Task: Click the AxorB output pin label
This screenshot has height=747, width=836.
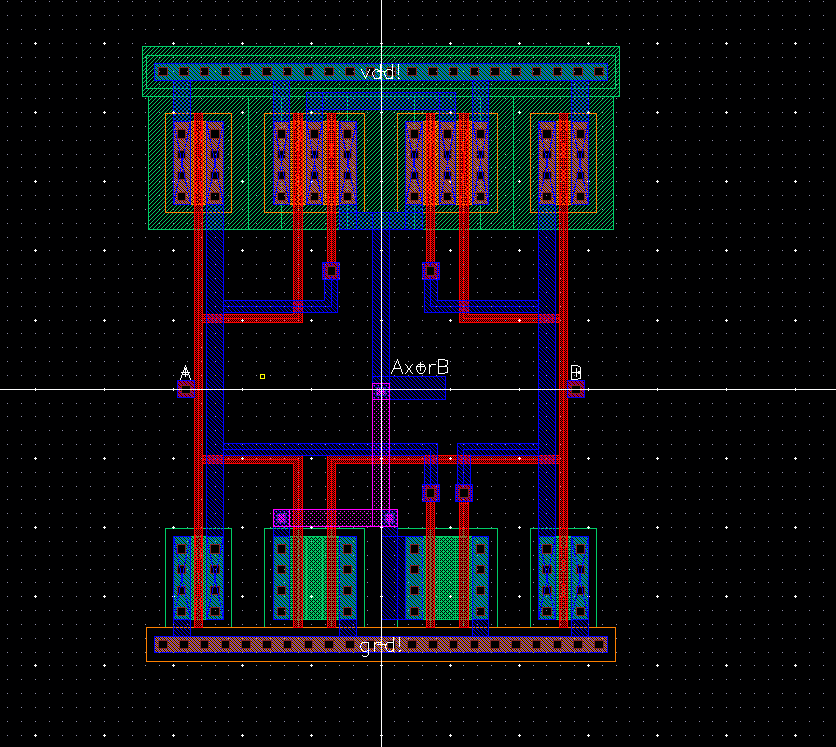Action: click(420, 367)
